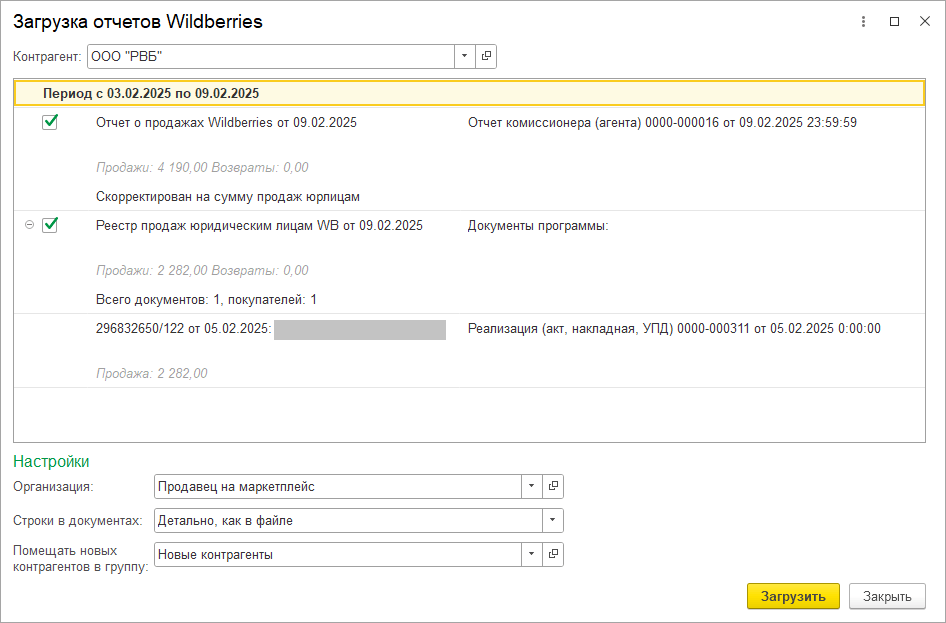Maximize the Загрузка отчетов Wildberries window
This screenshot has width=946, height=623.
click(x=894, y=21)
